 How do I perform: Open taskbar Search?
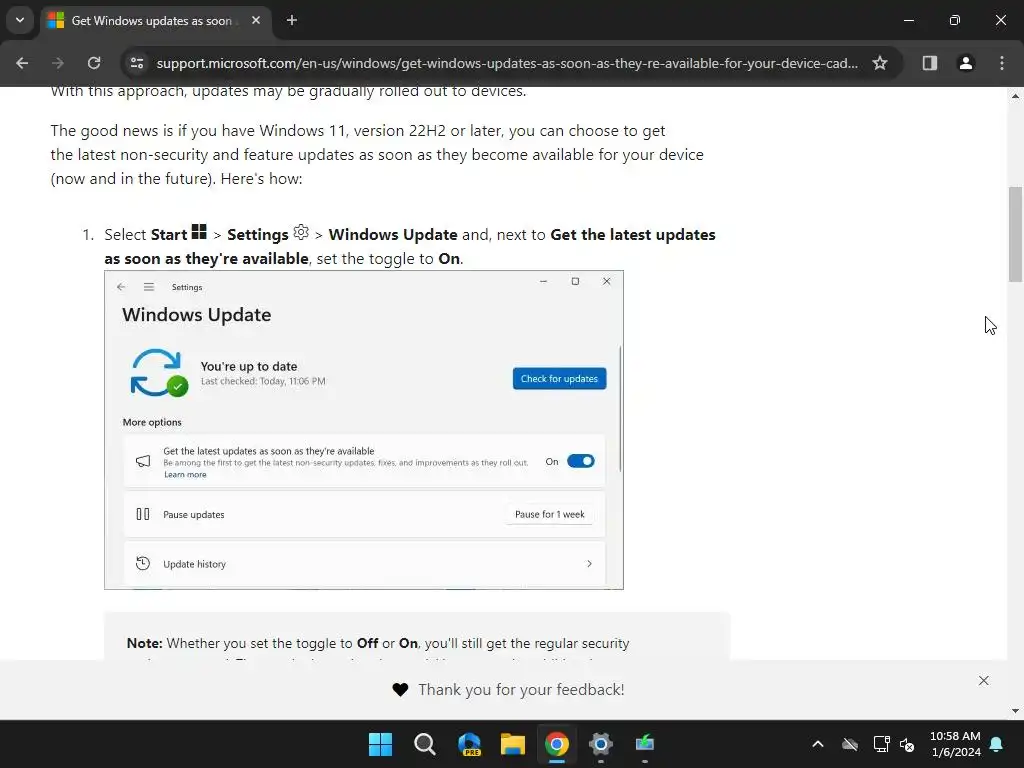coord(424,744)
